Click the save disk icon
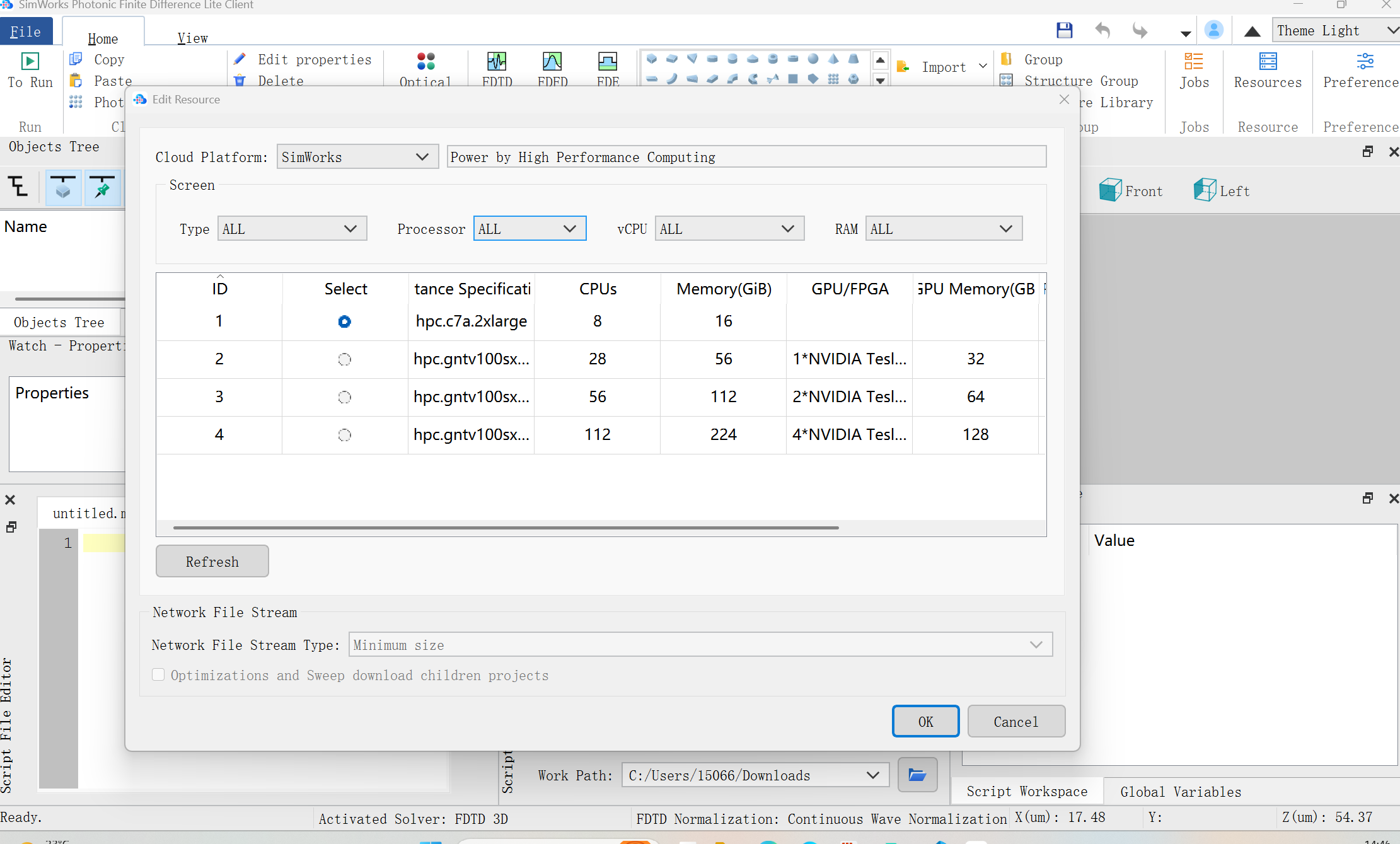The height and width of the screenshot is (844, 1400). 1064,30
